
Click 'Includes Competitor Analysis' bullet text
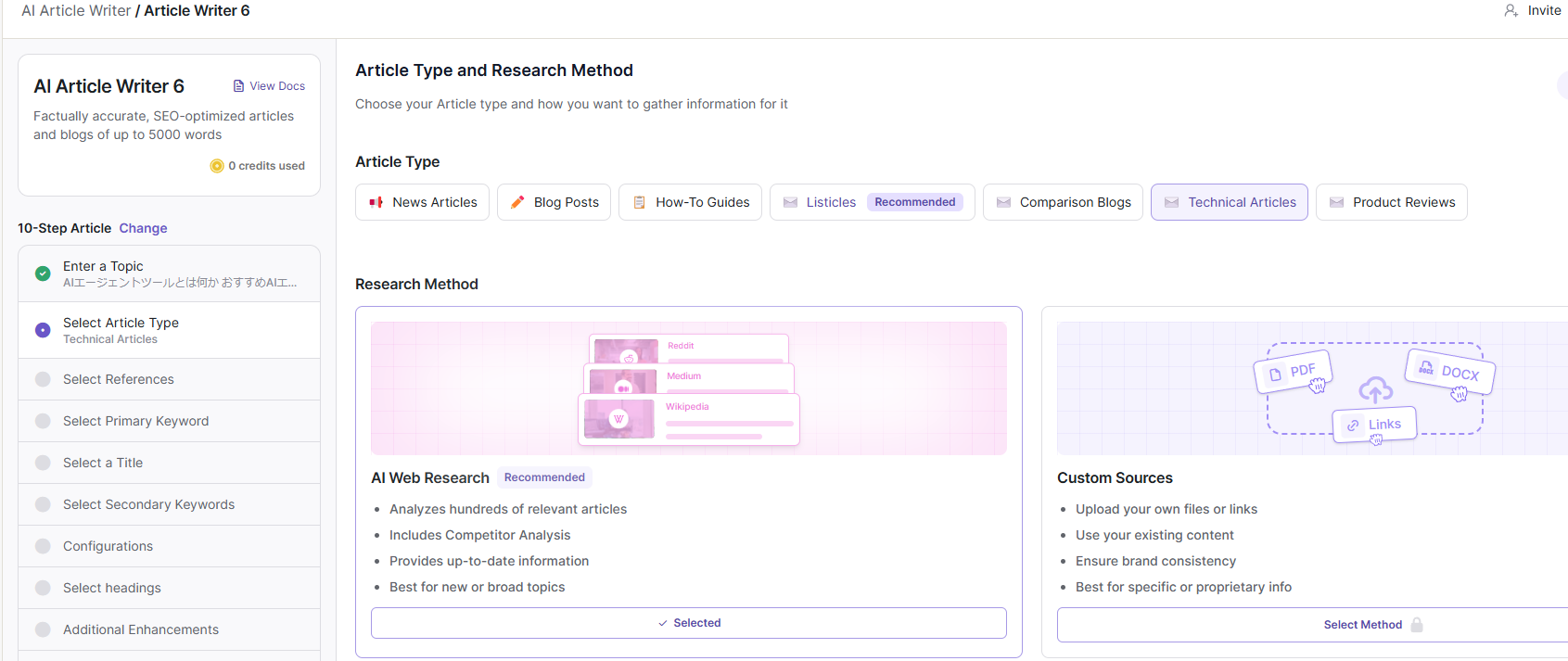[480, 535]
